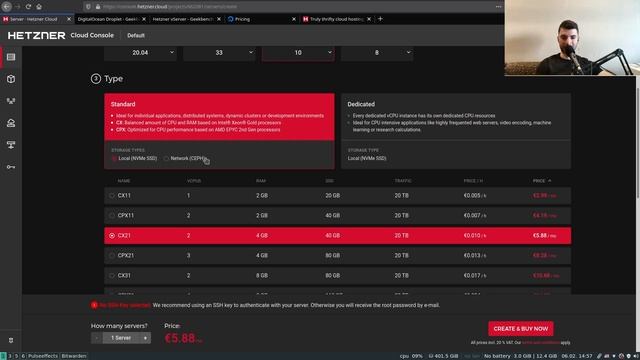The width and height of the screenshot is (640, 360).
Task: Sort table by PRICE column arrow
Action: click(549, 180)
